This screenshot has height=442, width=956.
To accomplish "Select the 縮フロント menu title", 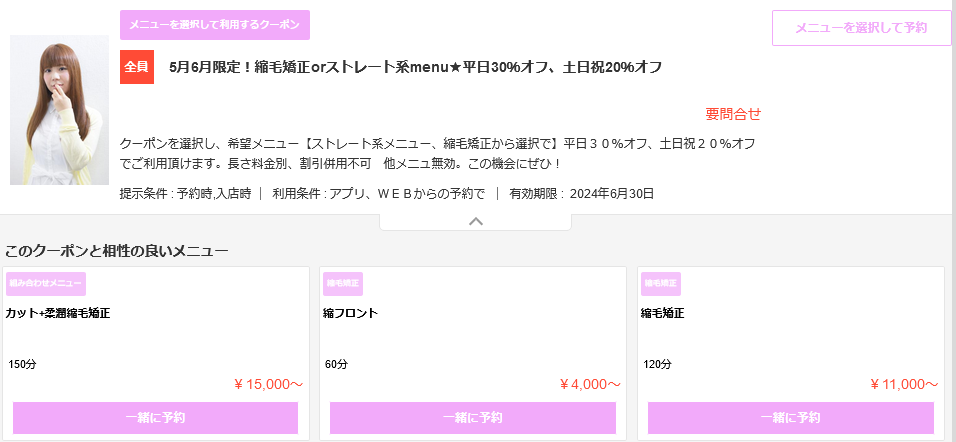I will 350,313.
